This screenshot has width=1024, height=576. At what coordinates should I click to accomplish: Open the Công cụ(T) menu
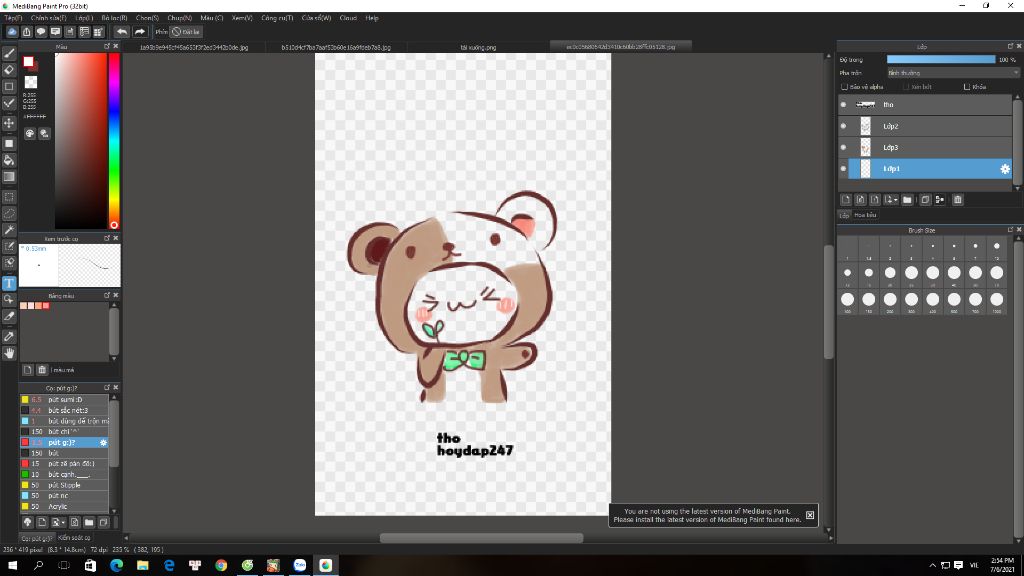pyautogui.click(x=277, y=18)
